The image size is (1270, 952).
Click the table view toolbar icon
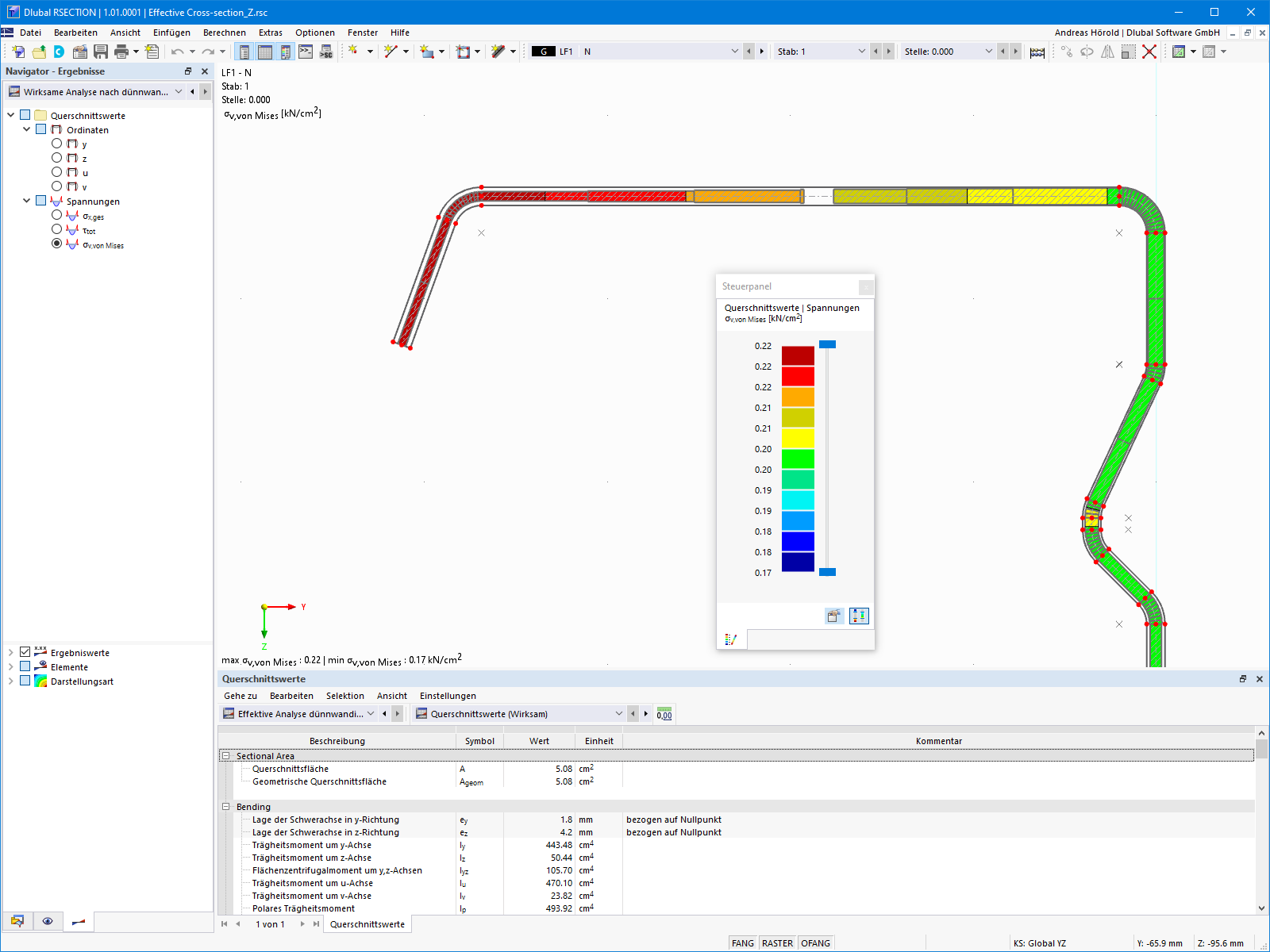(265, 52)
